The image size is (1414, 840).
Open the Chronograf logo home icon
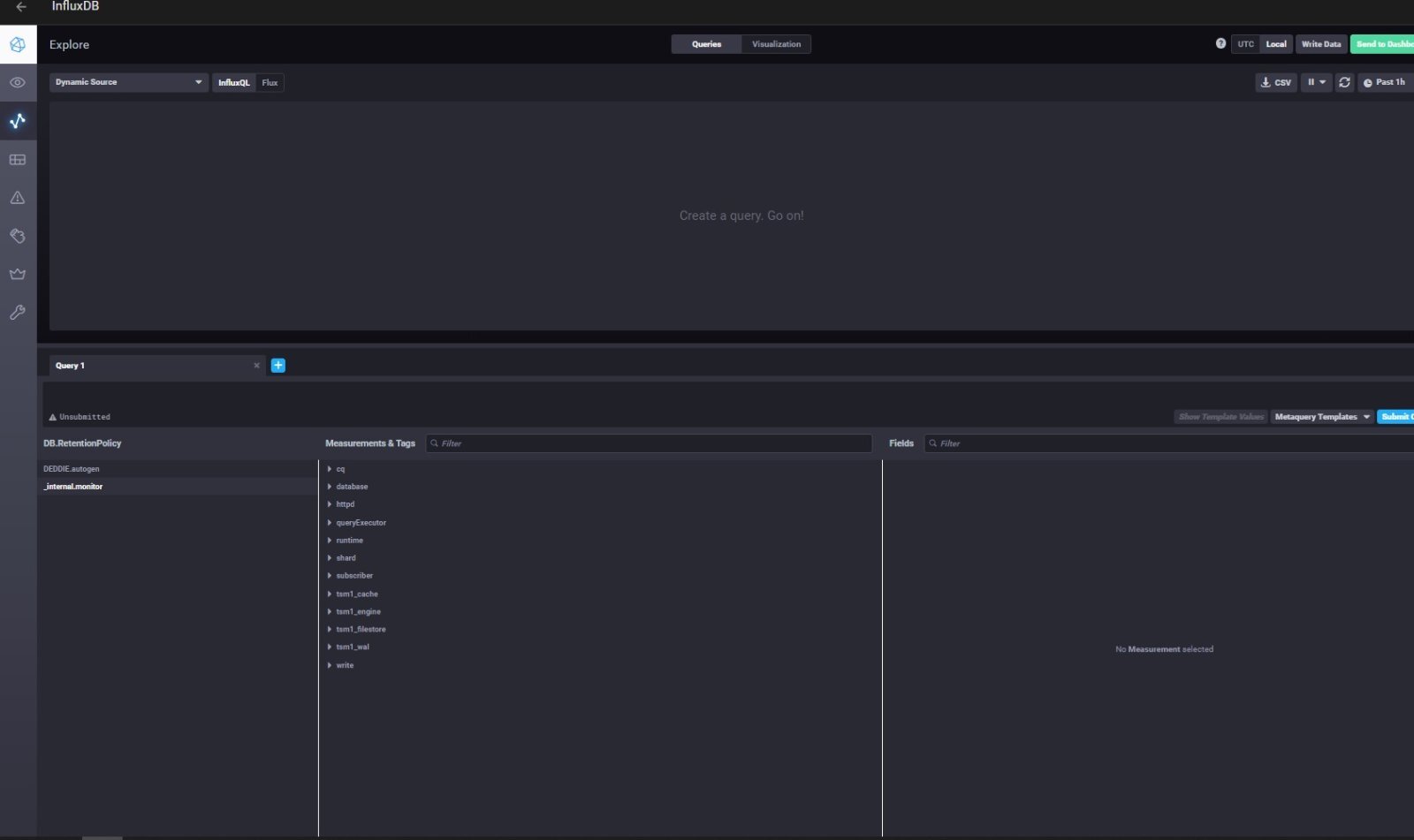[x=18, y=44]
